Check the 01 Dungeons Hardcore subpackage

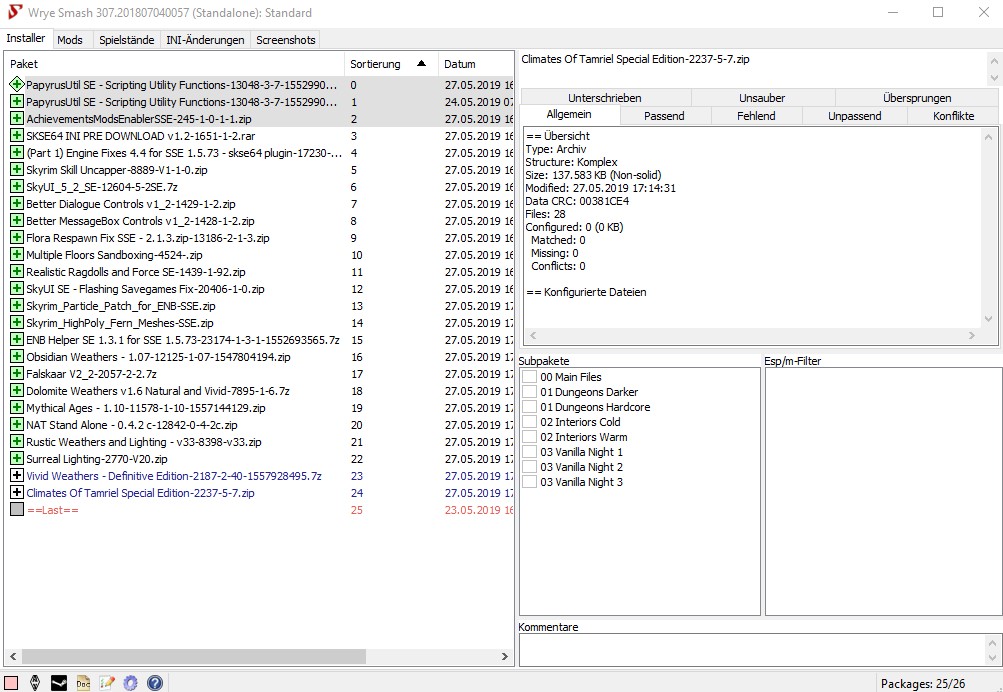[530, 407]
